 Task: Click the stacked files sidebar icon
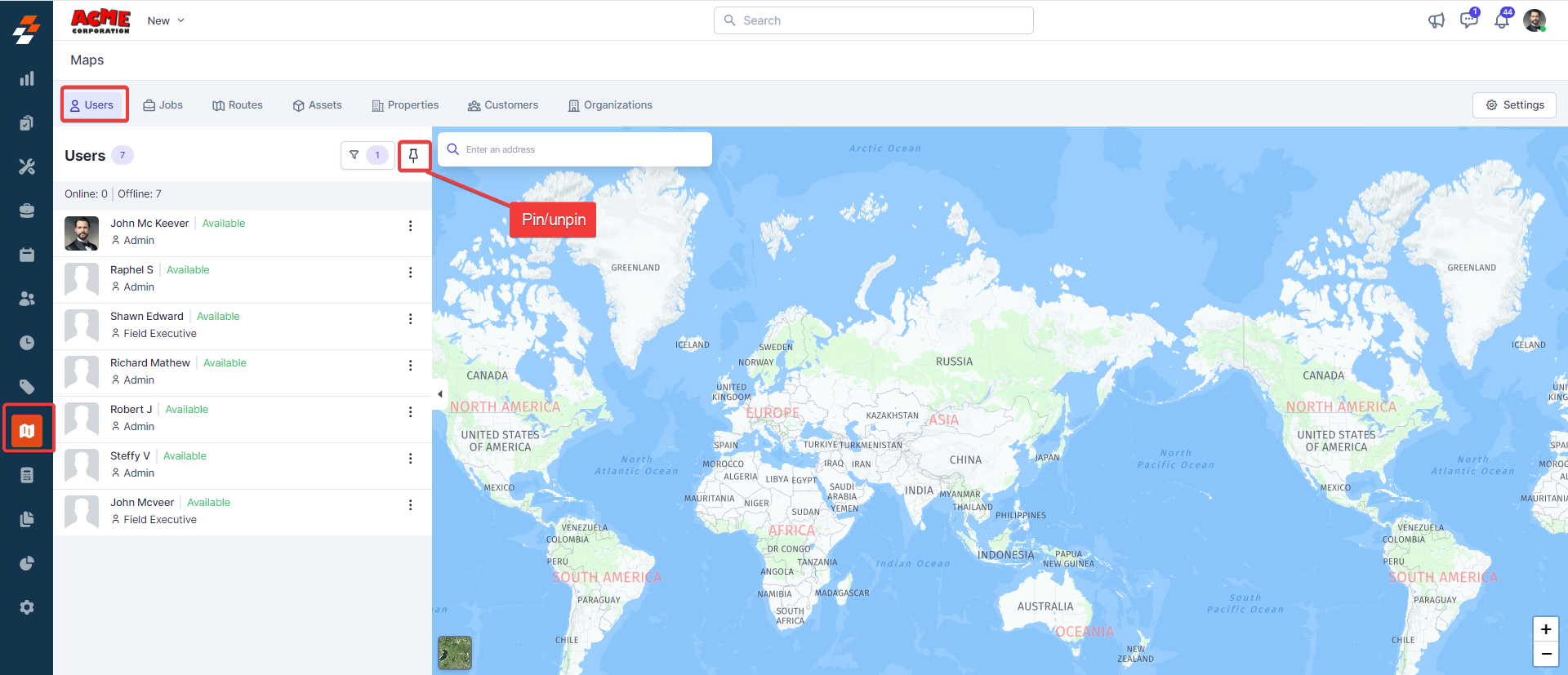coord(27,519)
